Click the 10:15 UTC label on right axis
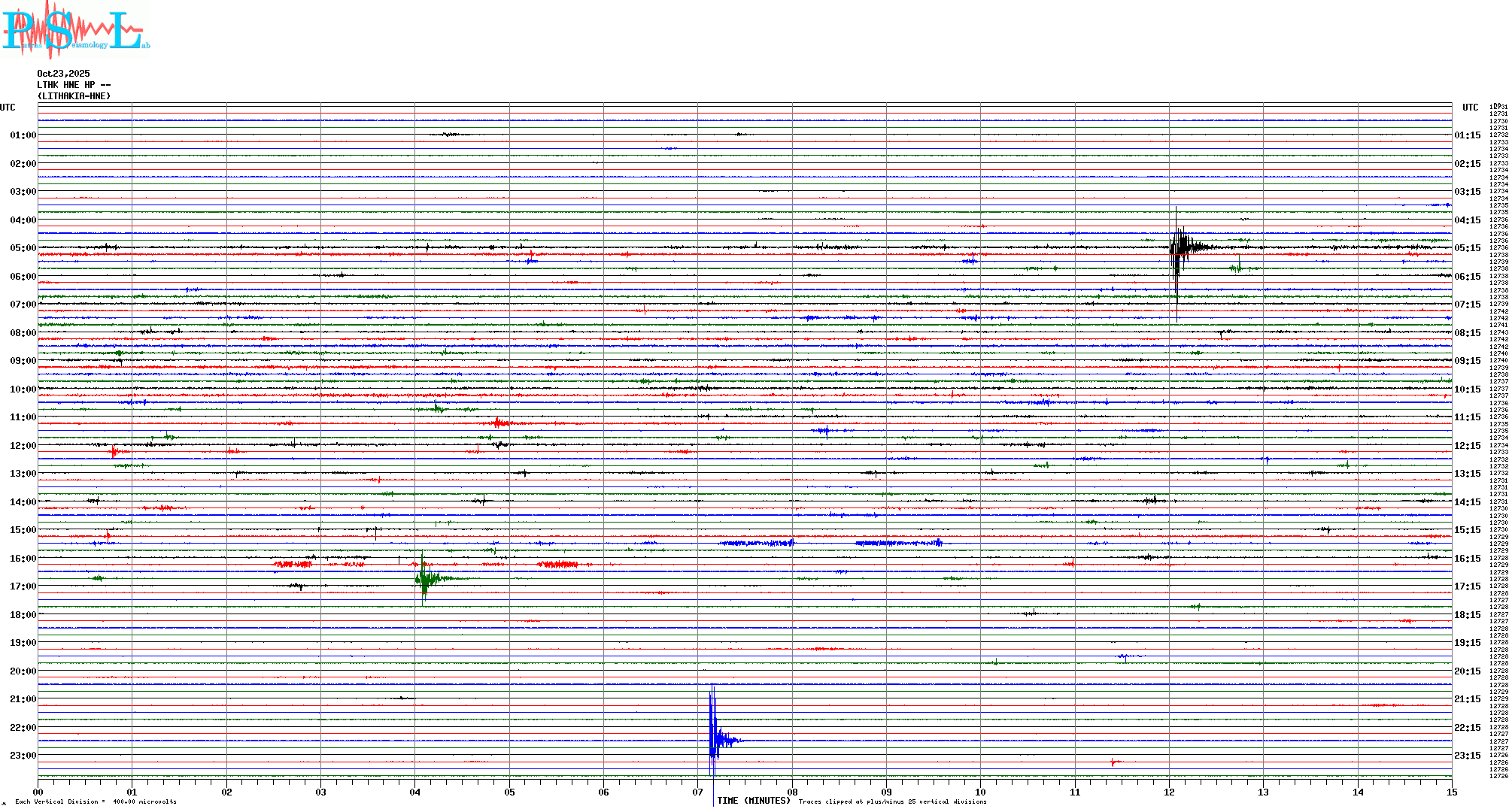 1467,389
